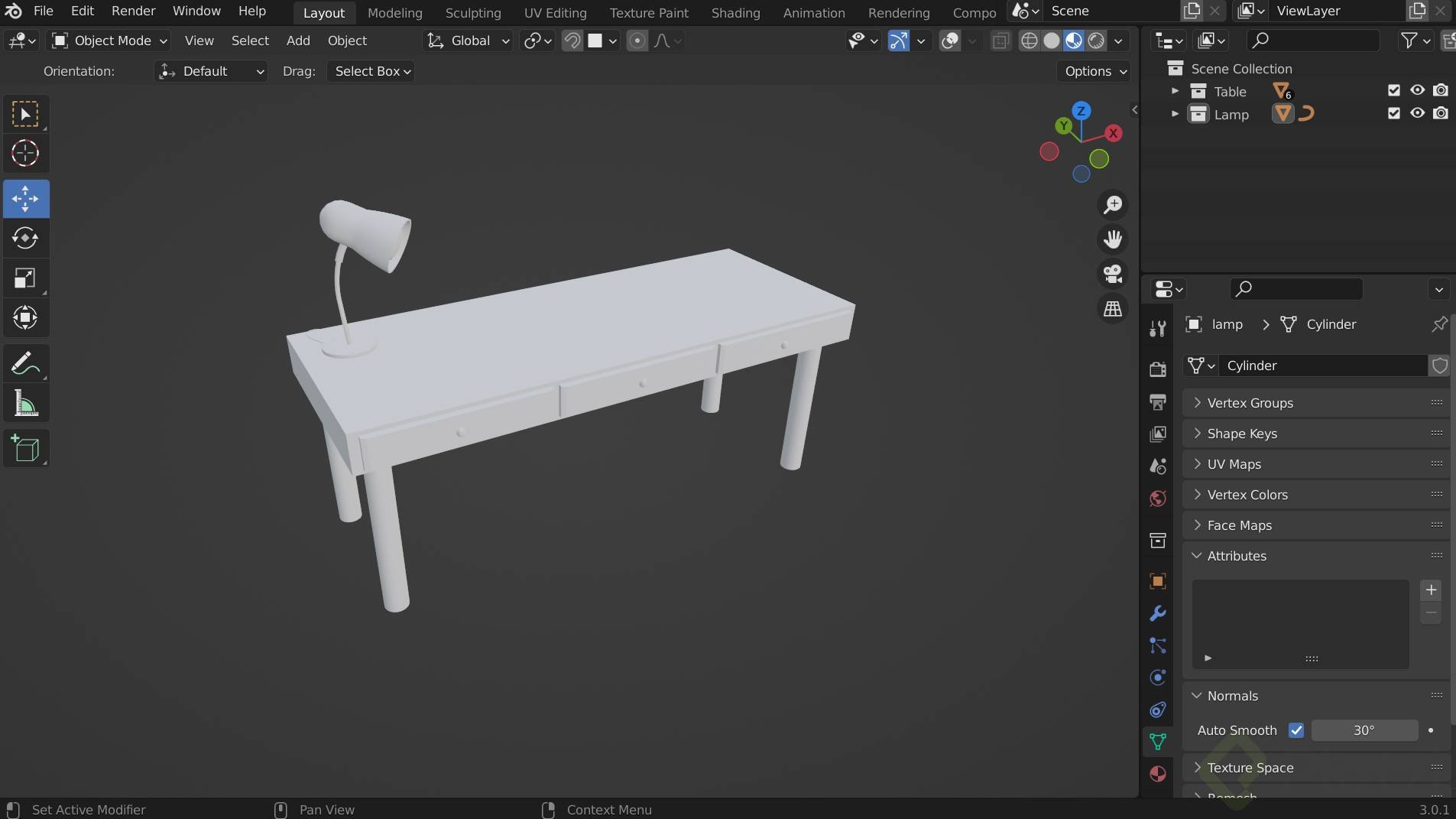Switch to rendered viewport shading
This screenshot has height=819, width=1456.
coord(1098,41)
